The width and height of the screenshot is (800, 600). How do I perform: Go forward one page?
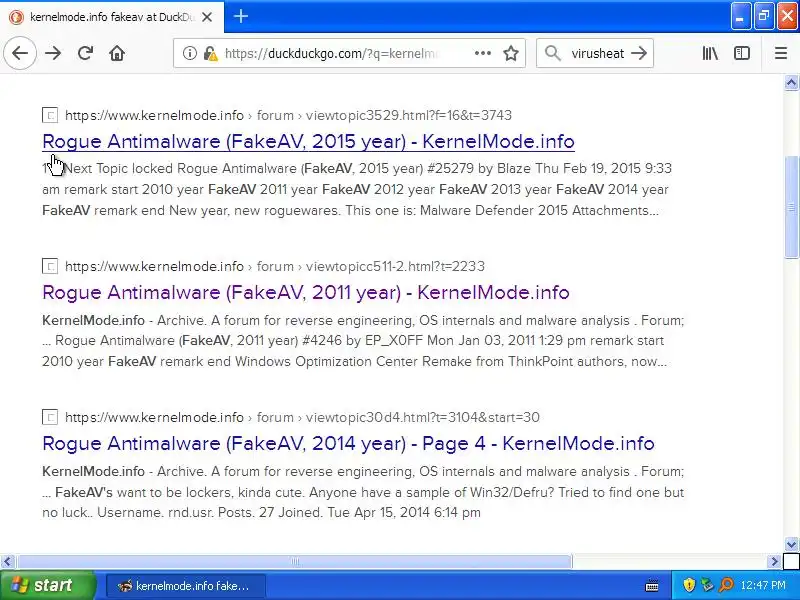pyautogui.click(x=53, y=53)
